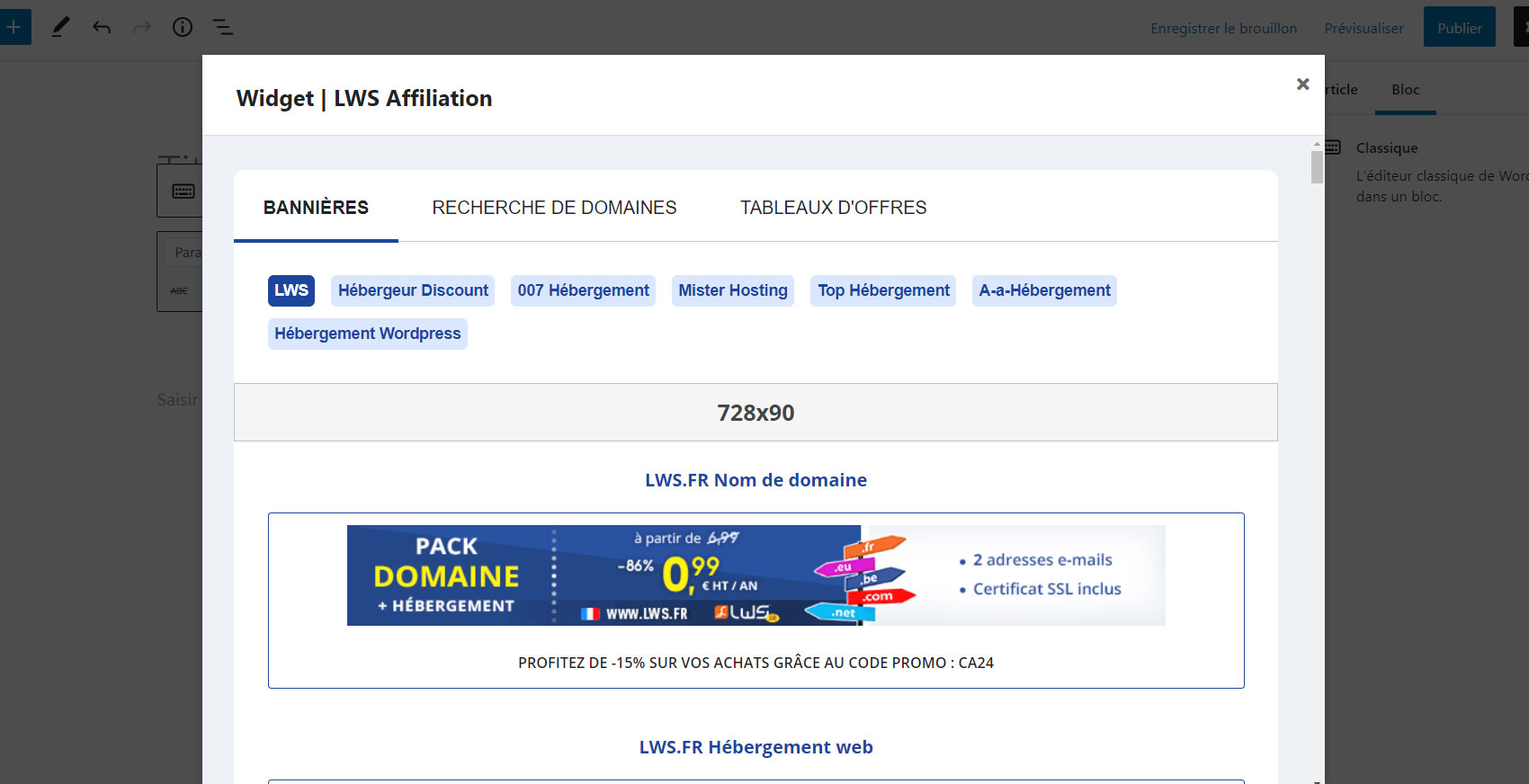Image resolution: width=1529 pixels, height=784 pixels.
Task: Click the LWS.FR Hébergement web heading
Action: coord(756,747)
